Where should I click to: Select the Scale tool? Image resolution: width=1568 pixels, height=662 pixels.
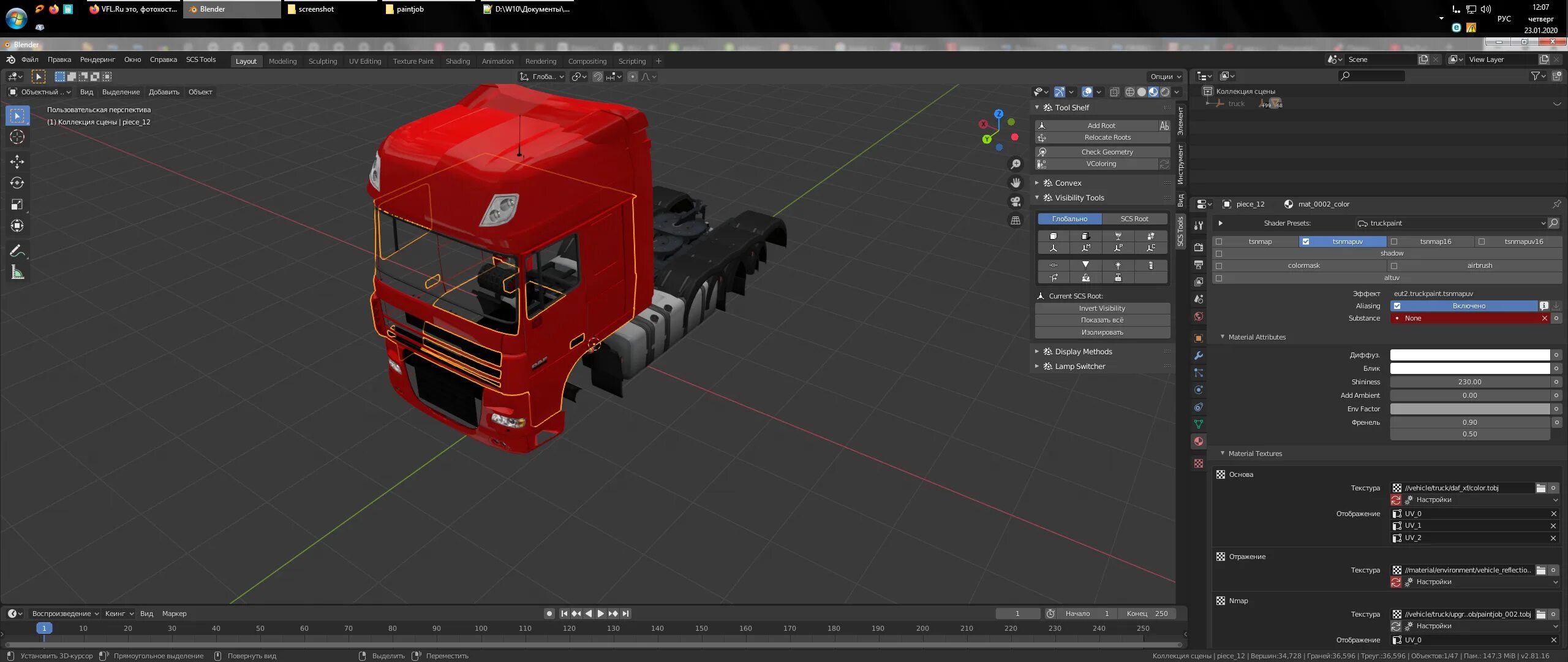click(x=17, y=204)
